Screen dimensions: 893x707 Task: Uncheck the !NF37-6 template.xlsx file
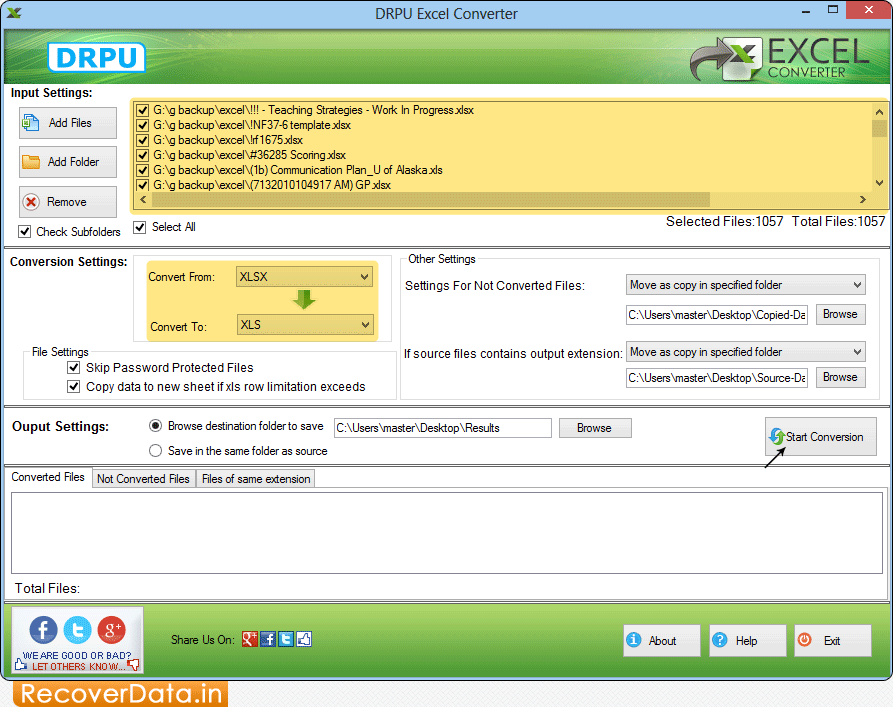click(142, 125)
